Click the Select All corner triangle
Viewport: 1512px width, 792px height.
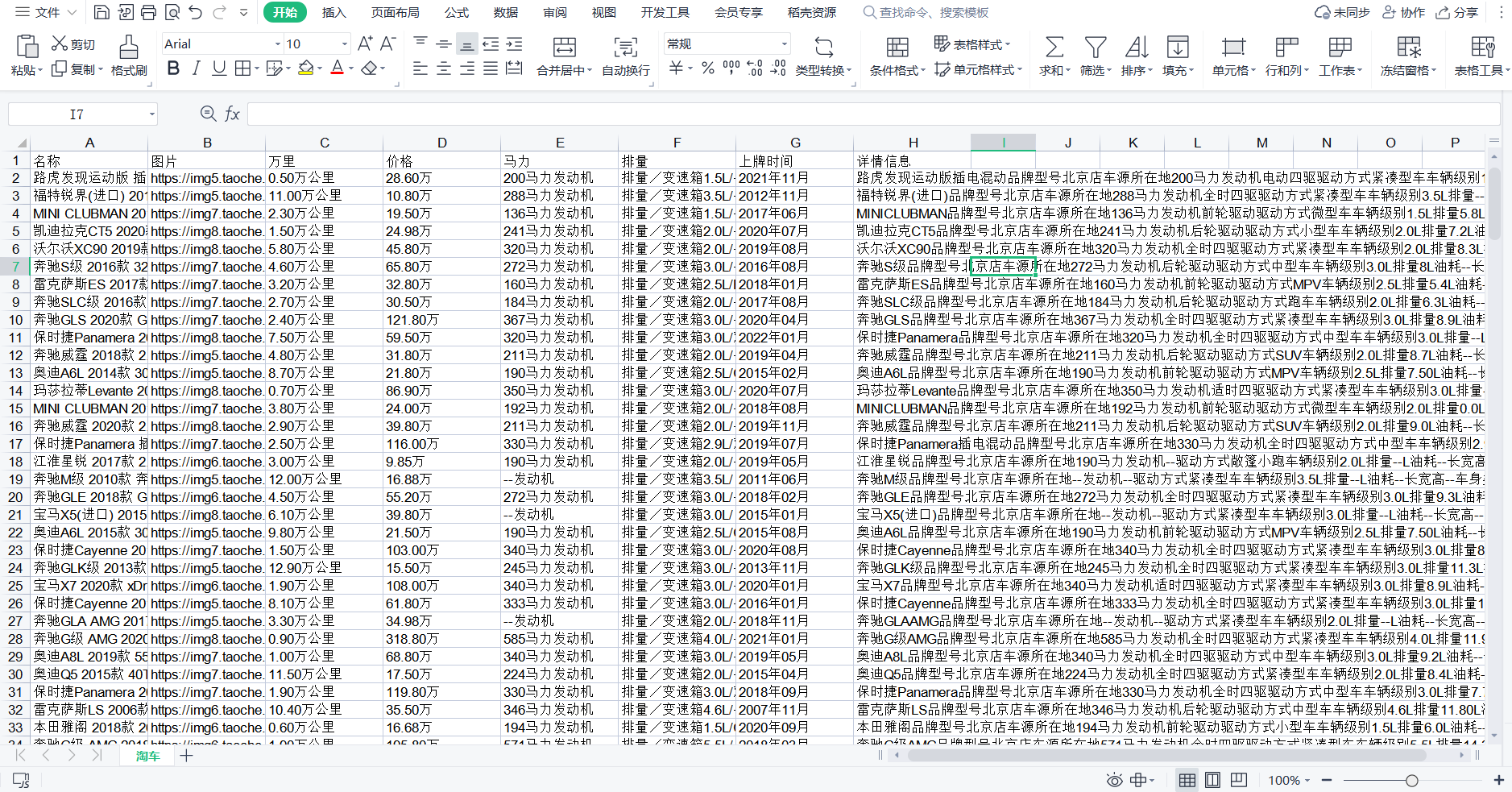click(22, 143)
